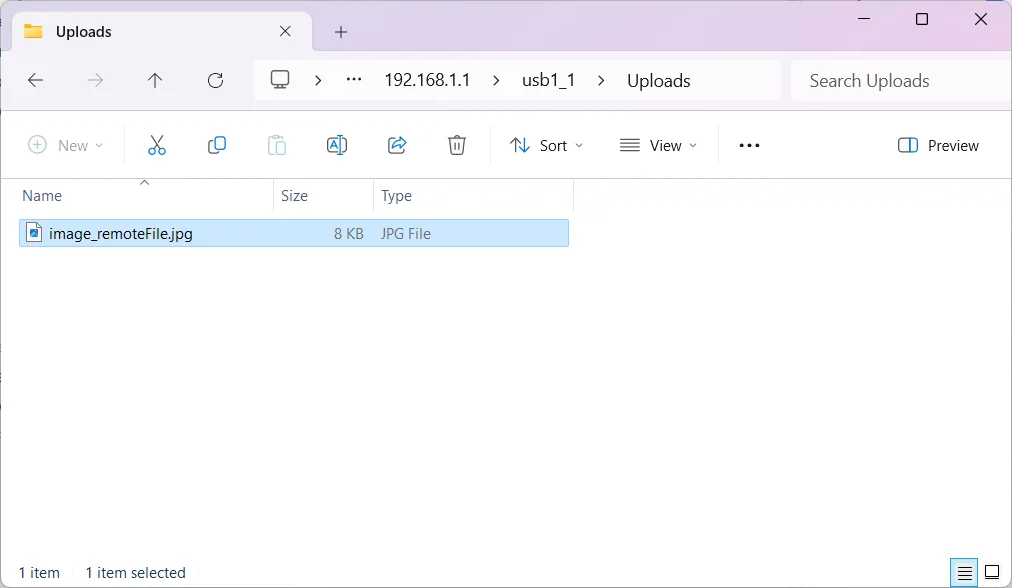Expand chevron after usb1_1

click(602, 80)
